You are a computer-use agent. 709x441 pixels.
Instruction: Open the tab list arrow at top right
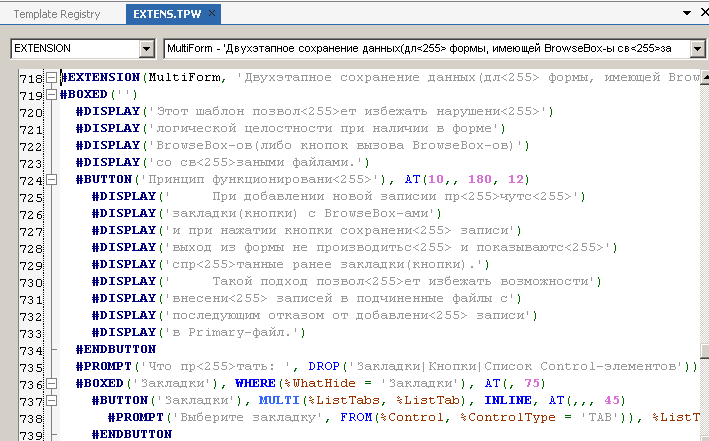coord(687,13)
